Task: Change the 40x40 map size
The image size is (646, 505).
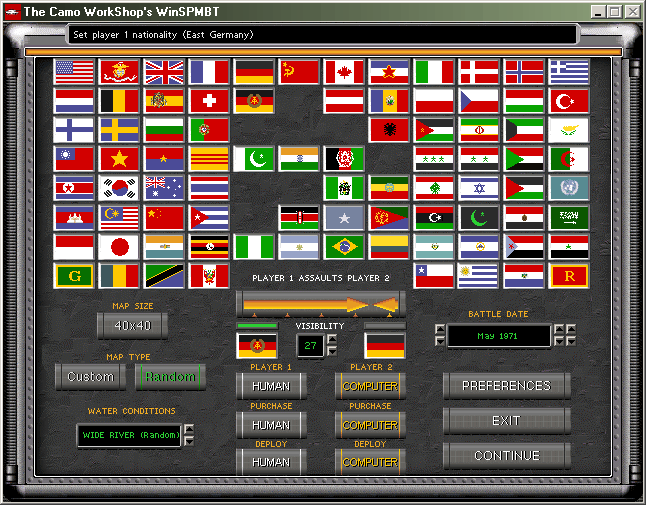Action: point(132,325)
